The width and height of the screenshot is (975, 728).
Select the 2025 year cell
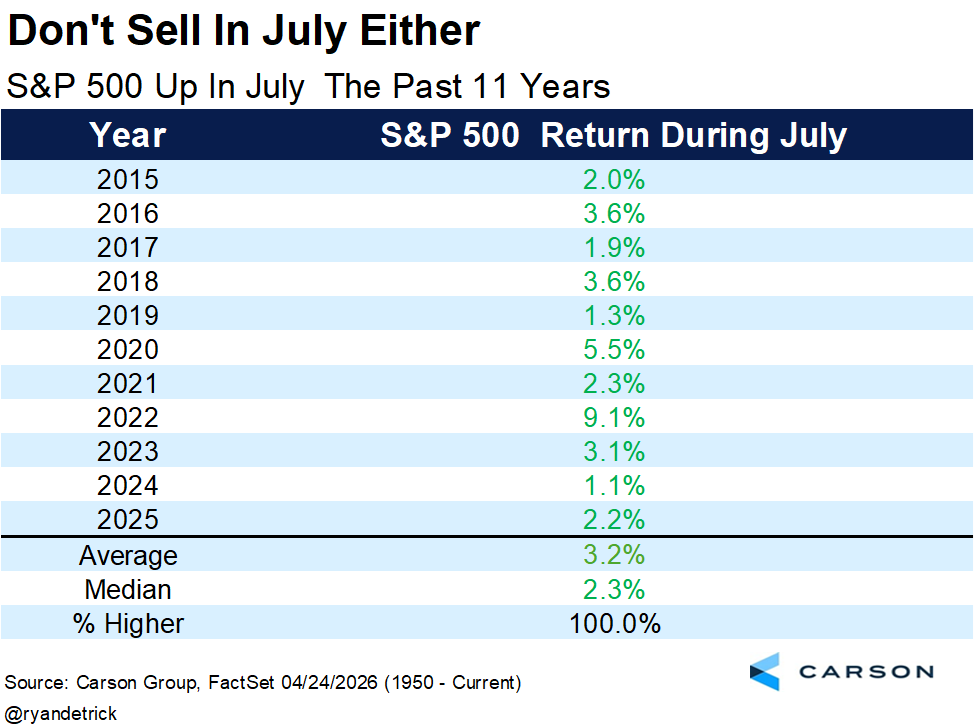pos(127,520)
